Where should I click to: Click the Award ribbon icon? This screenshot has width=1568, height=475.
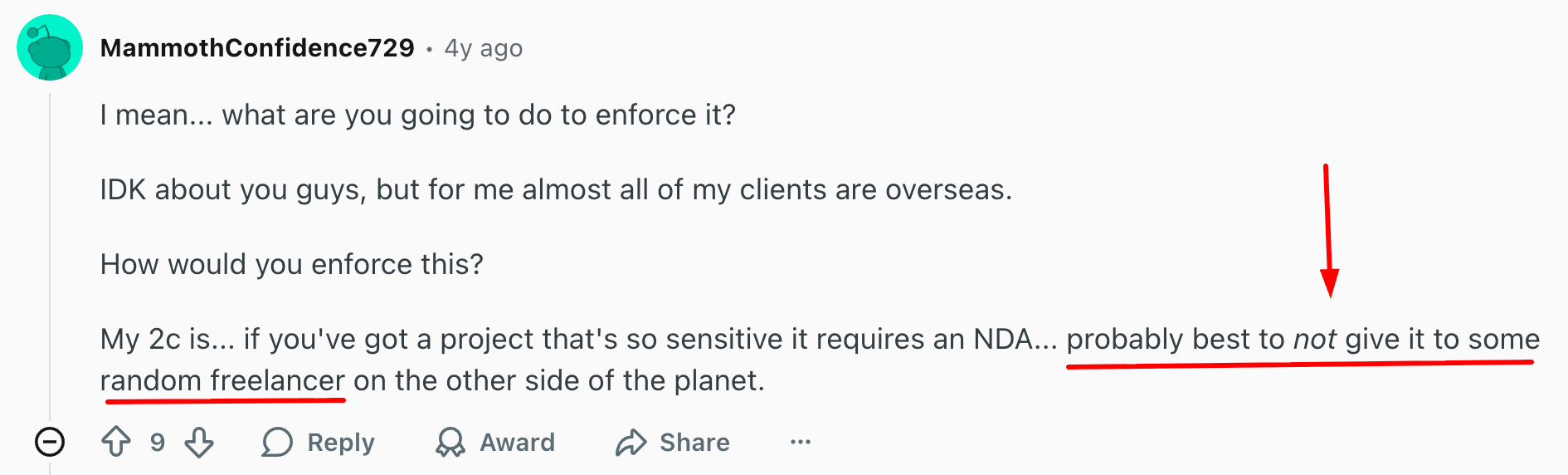[x=450, y=442]
